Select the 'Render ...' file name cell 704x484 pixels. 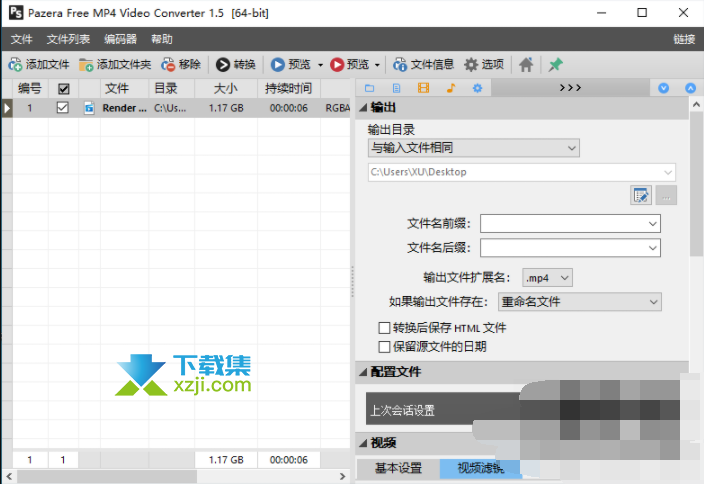tap(124, 108)
